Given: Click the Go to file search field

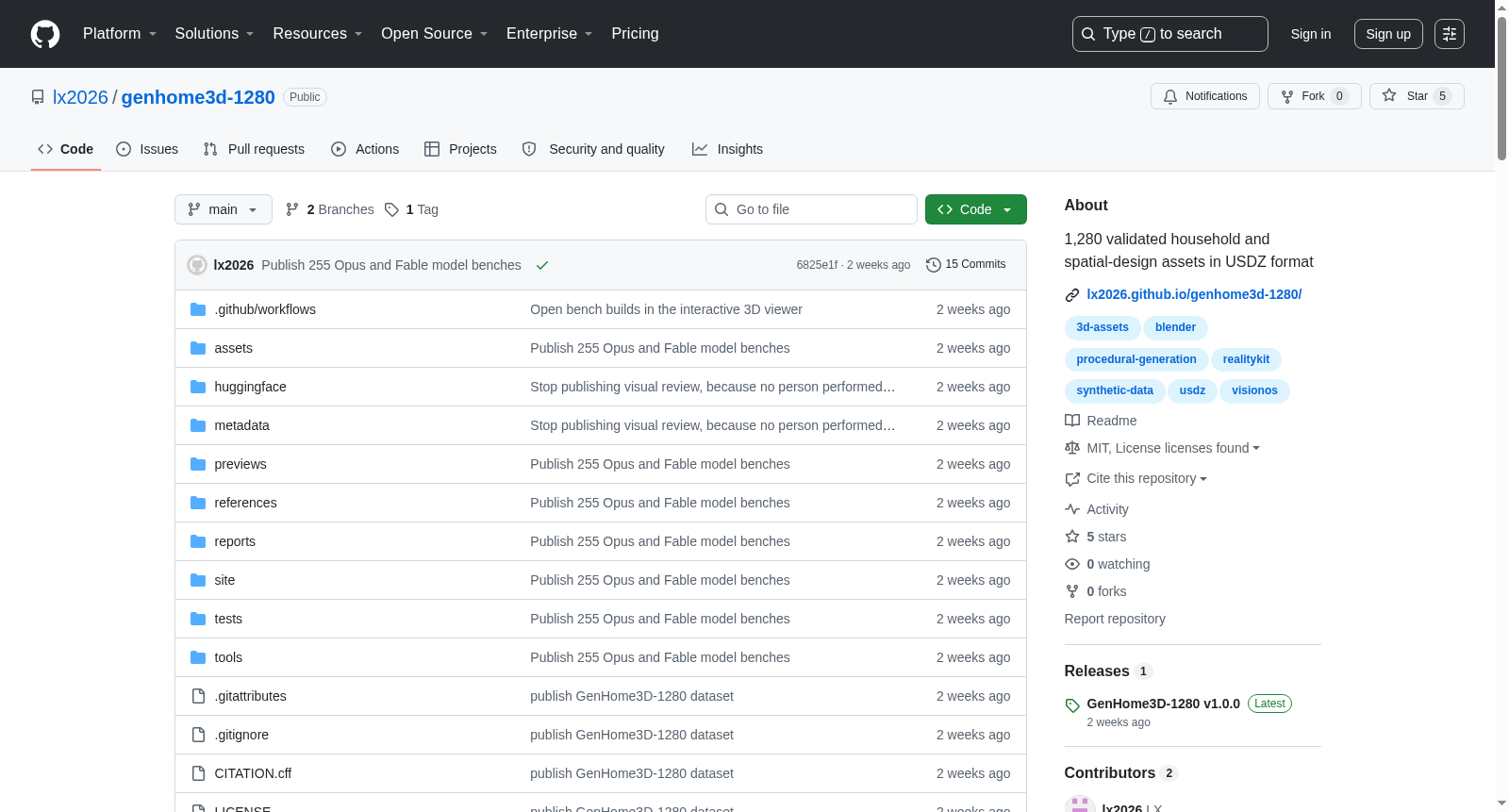Looking at the screenshot, I should 811,209.
